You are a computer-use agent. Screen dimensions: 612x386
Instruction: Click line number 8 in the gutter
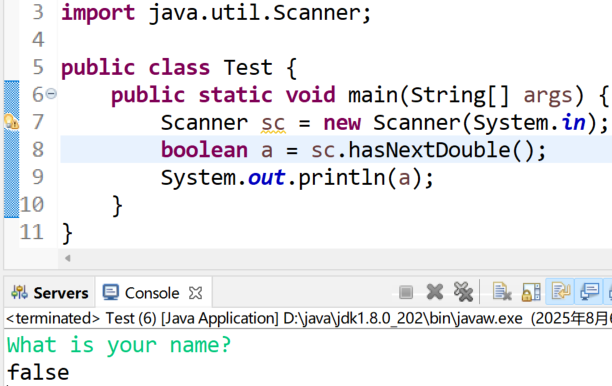click(38, 150)
